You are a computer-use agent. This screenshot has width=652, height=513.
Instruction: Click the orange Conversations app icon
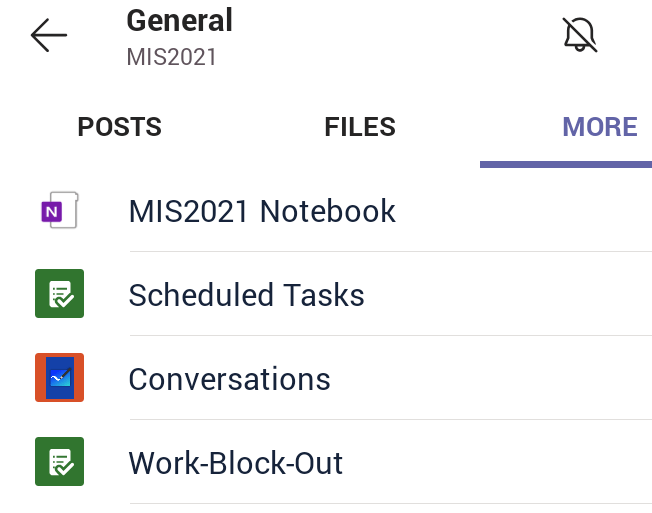(x=59, y=378)
